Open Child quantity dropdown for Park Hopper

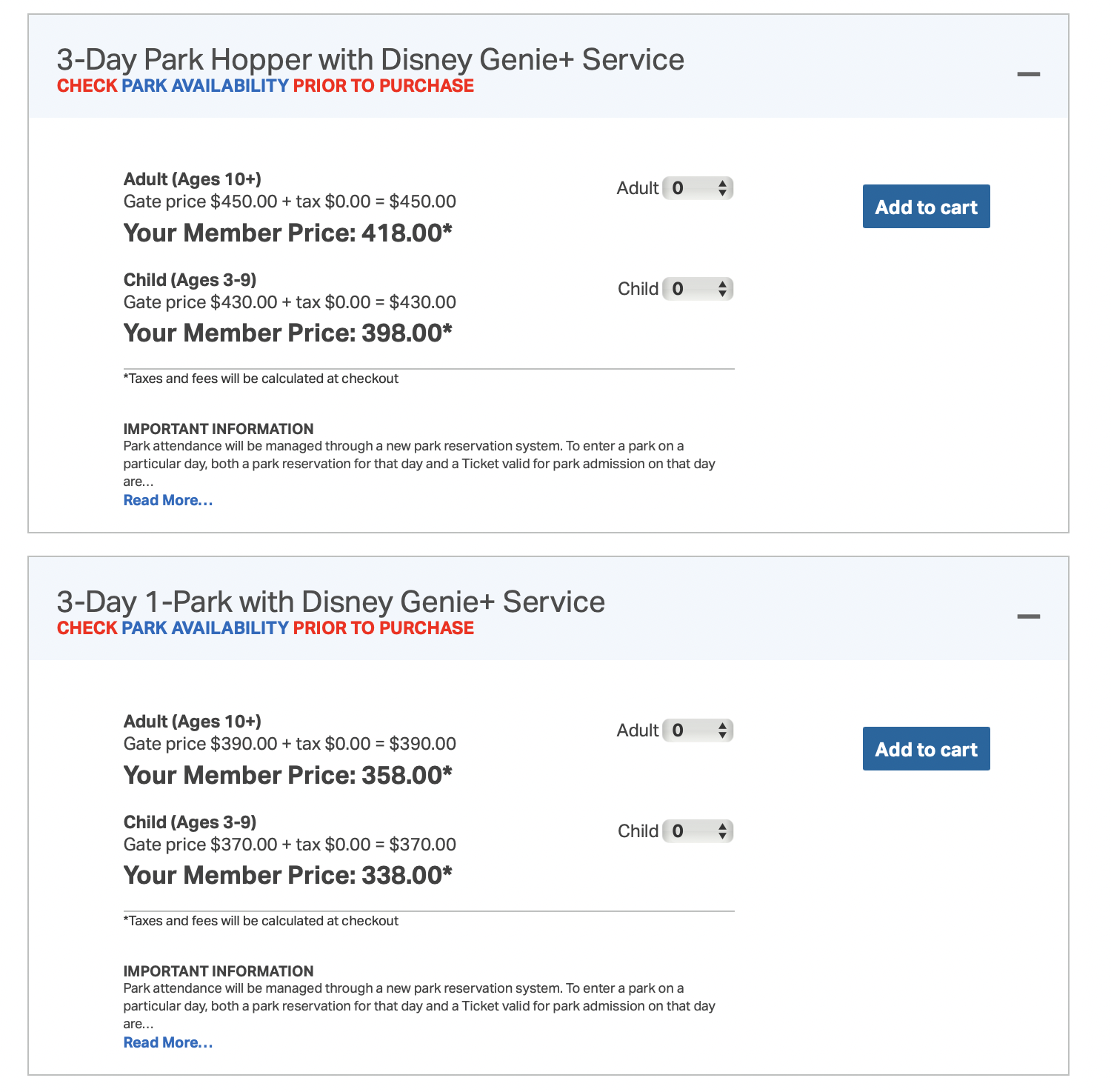(x=698, y=289)
